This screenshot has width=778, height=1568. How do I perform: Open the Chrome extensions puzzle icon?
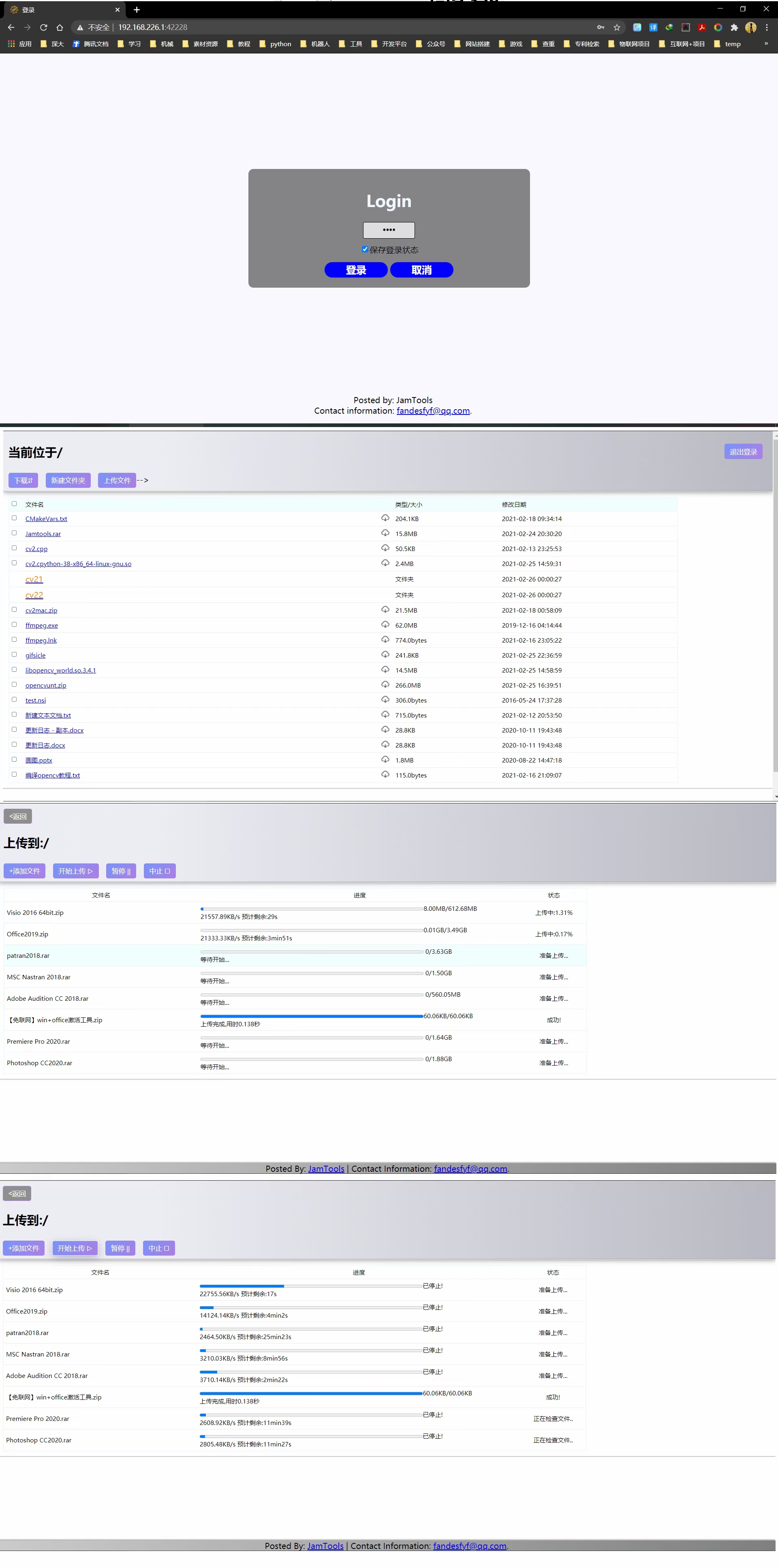(734, 28)
